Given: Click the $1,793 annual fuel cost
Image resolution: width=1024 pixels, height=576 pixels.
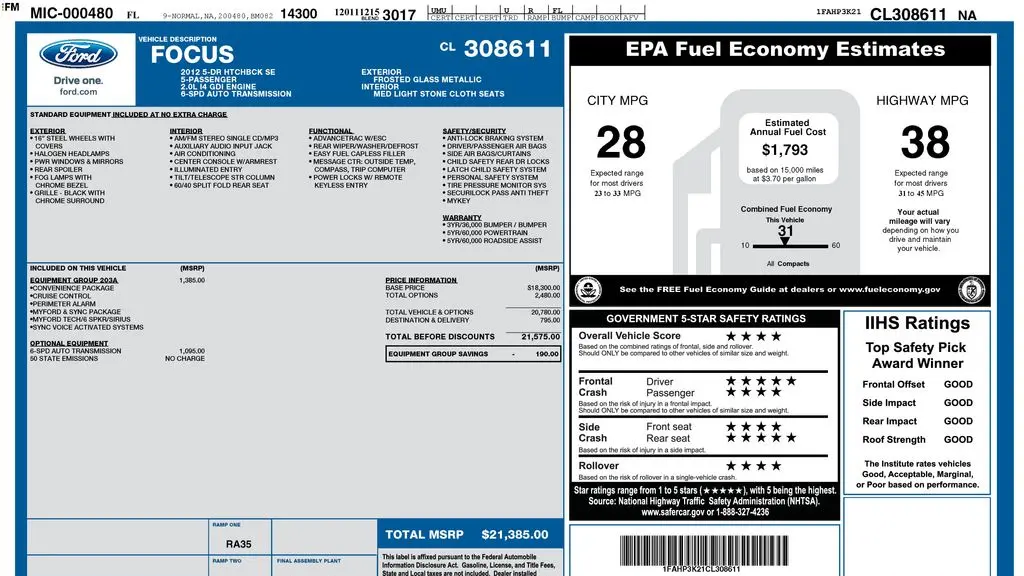Looking at the screenshot, I should click(785, 150).
